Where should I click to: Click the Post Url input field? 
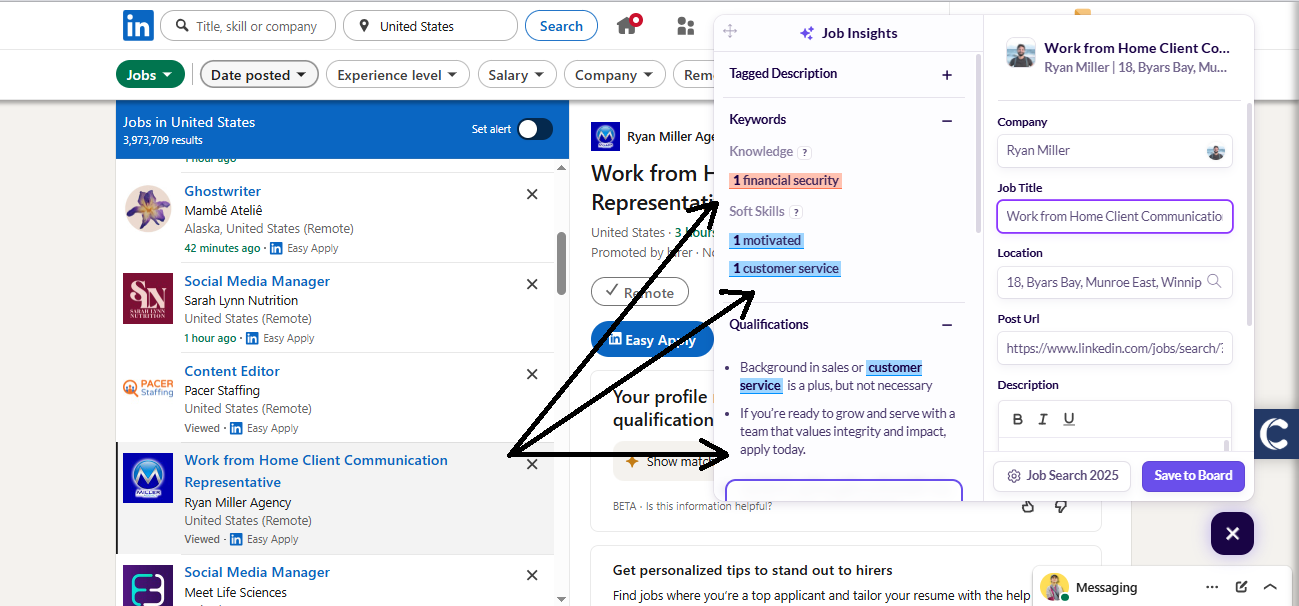coord(1114,348)
